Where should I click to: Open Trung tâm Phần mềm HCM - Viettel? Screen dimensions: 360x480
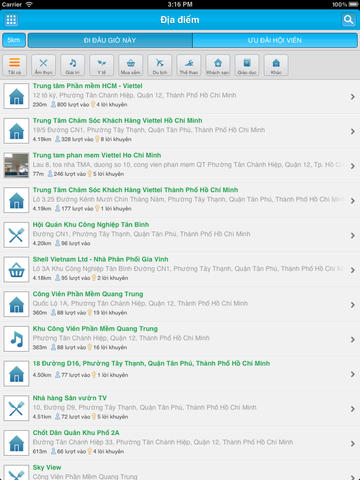[x=180, y=96]
